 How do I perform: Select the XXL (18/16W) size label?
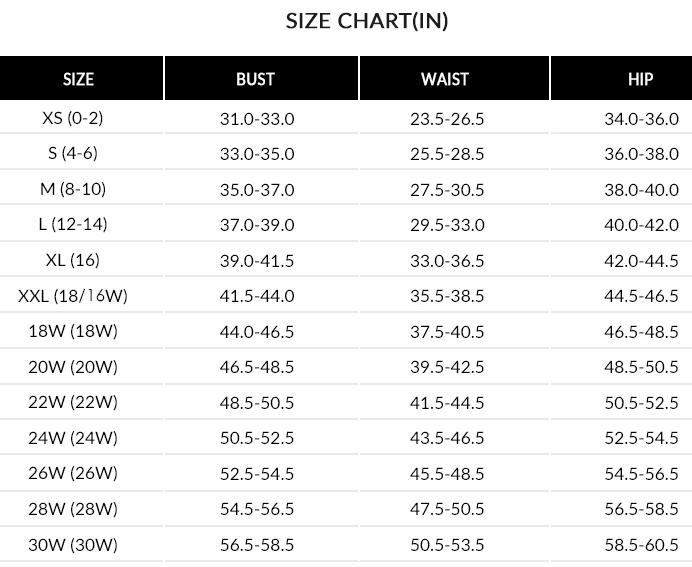(73, 296)
